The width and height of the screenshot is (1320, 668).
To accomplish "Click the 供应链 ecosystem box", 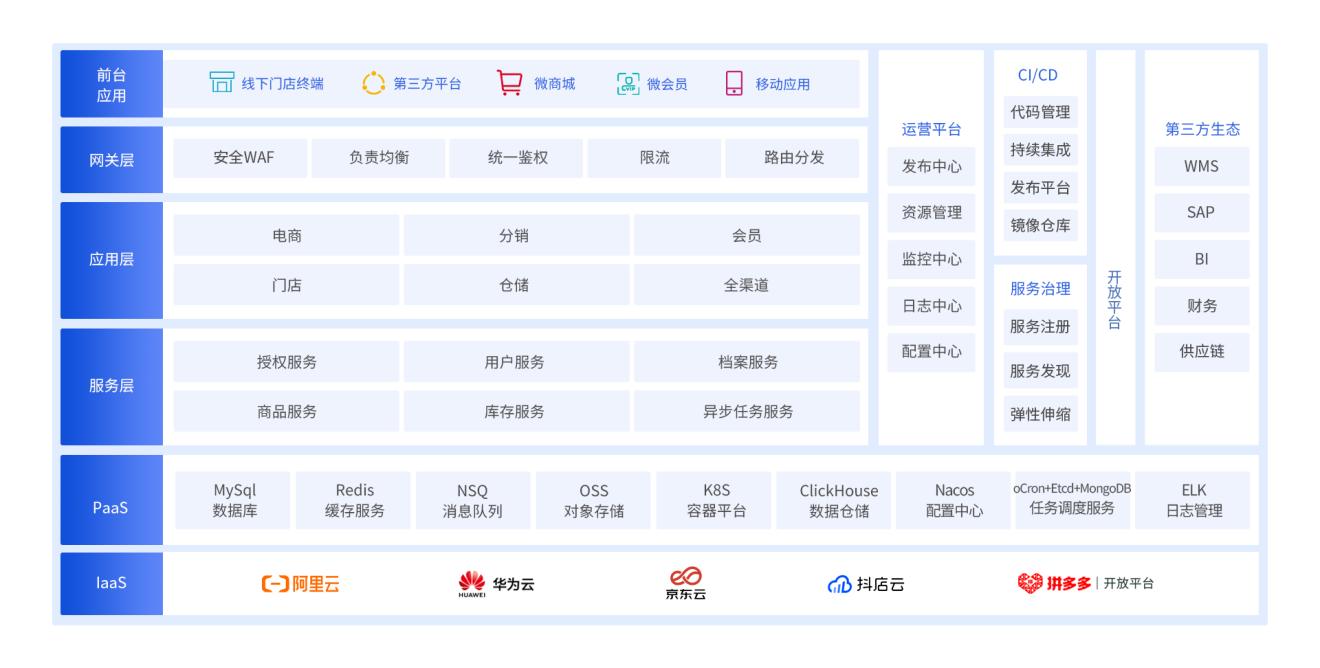I will [1201, 352].
